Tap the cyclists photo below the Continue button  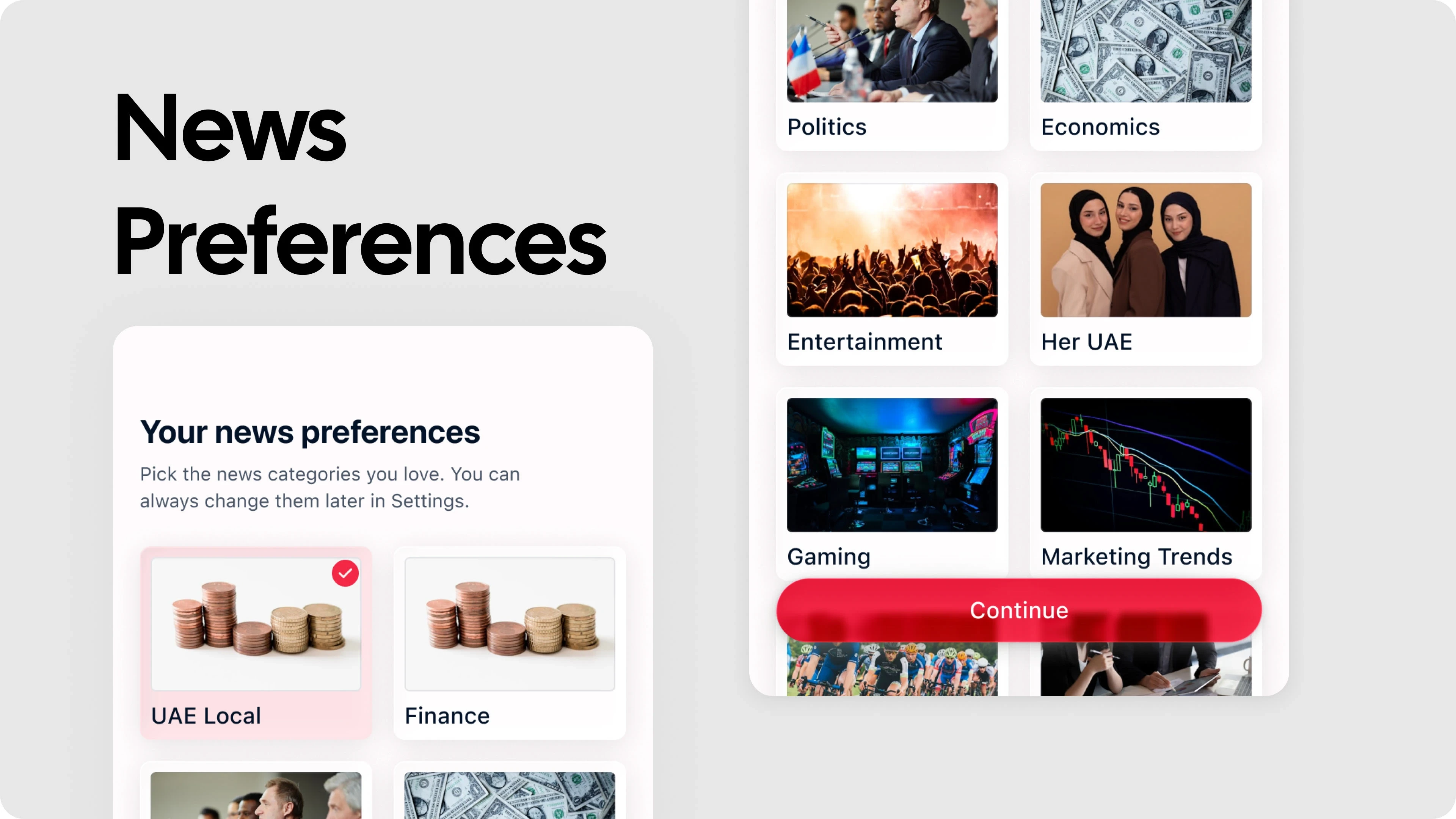pyautogui.click(x=892, y=669)
